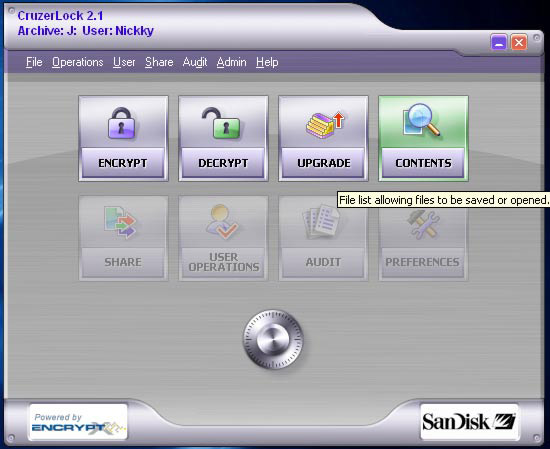Click the ENCRYPT label button
This screenshot has width=550, height=449.
pos(123,163)
